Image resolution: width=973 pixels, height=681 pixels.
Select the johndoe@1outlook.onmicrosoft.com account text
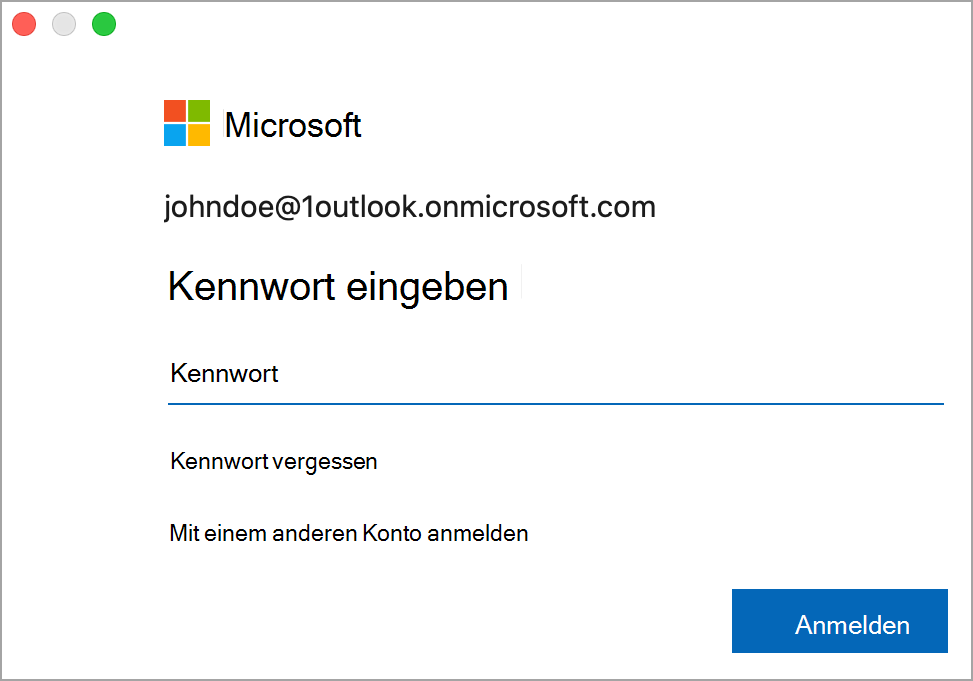(410, 207)
